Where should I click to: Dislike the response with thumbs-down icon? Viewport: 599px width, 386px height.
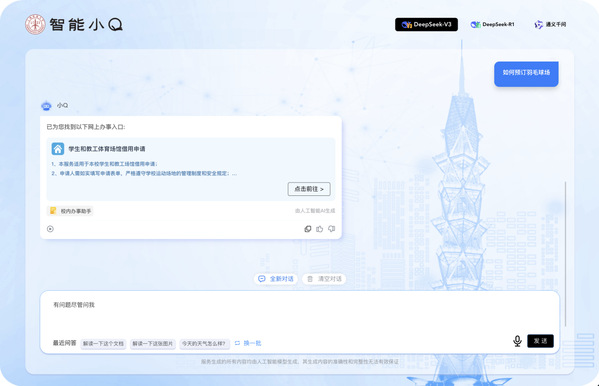(332, 229)
